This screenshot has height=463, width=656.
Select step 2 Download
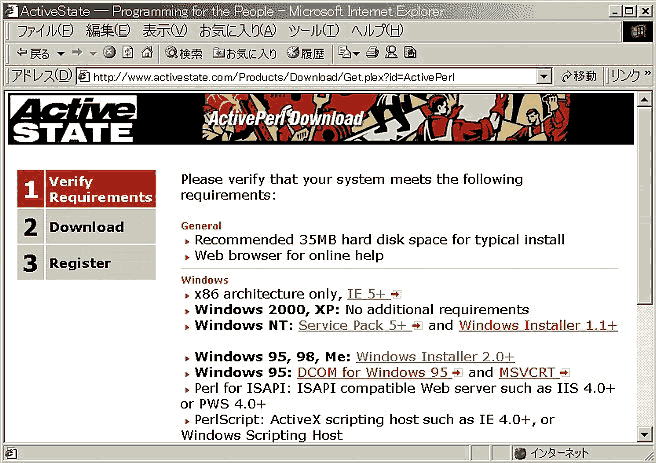(x=86, y=227)
